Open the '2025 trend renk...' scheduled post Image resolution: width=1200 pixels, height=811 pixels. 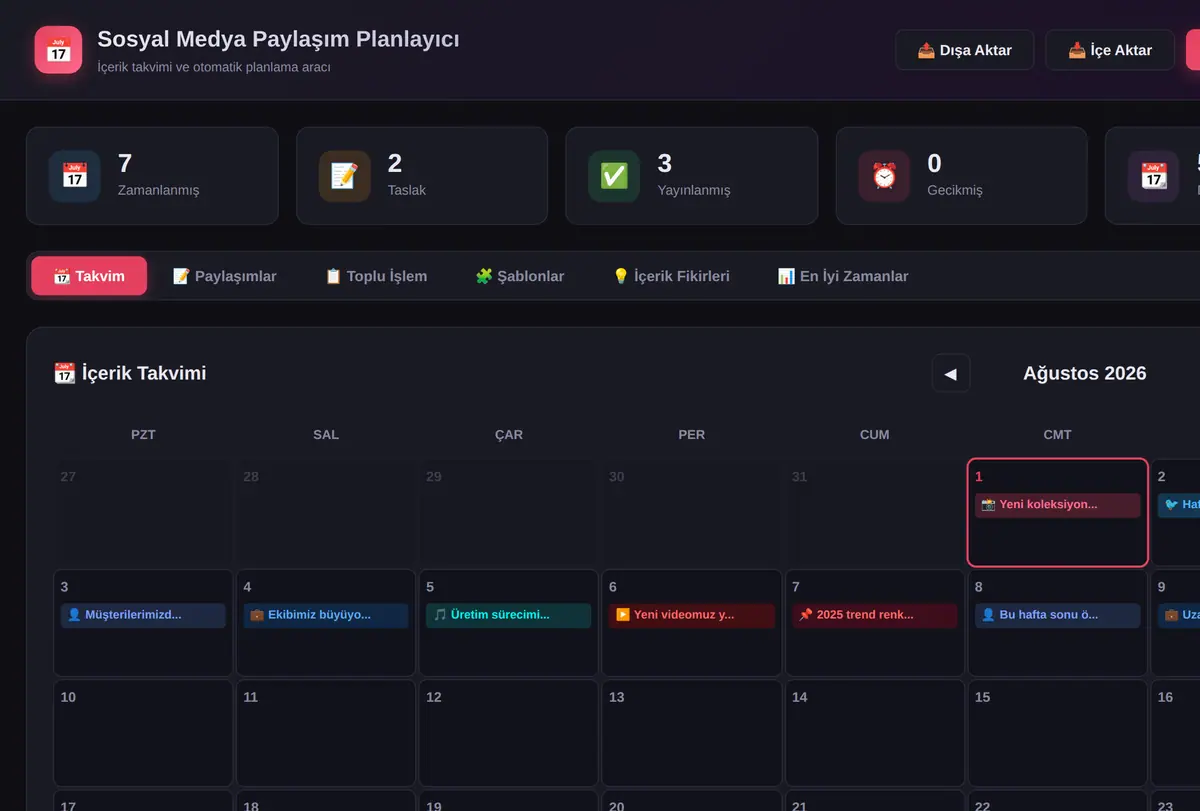coord(875,615)
